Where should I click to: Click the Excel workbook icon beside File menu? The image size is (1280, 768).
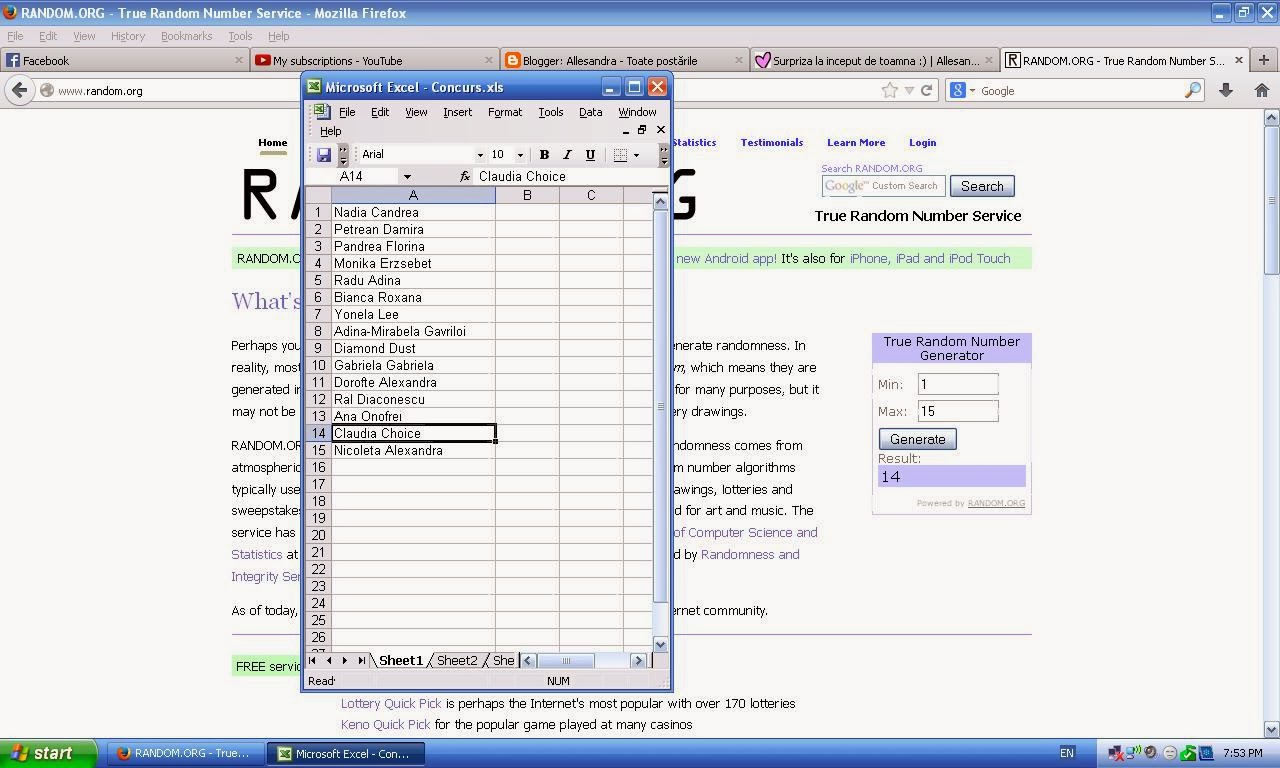[321, 112]
